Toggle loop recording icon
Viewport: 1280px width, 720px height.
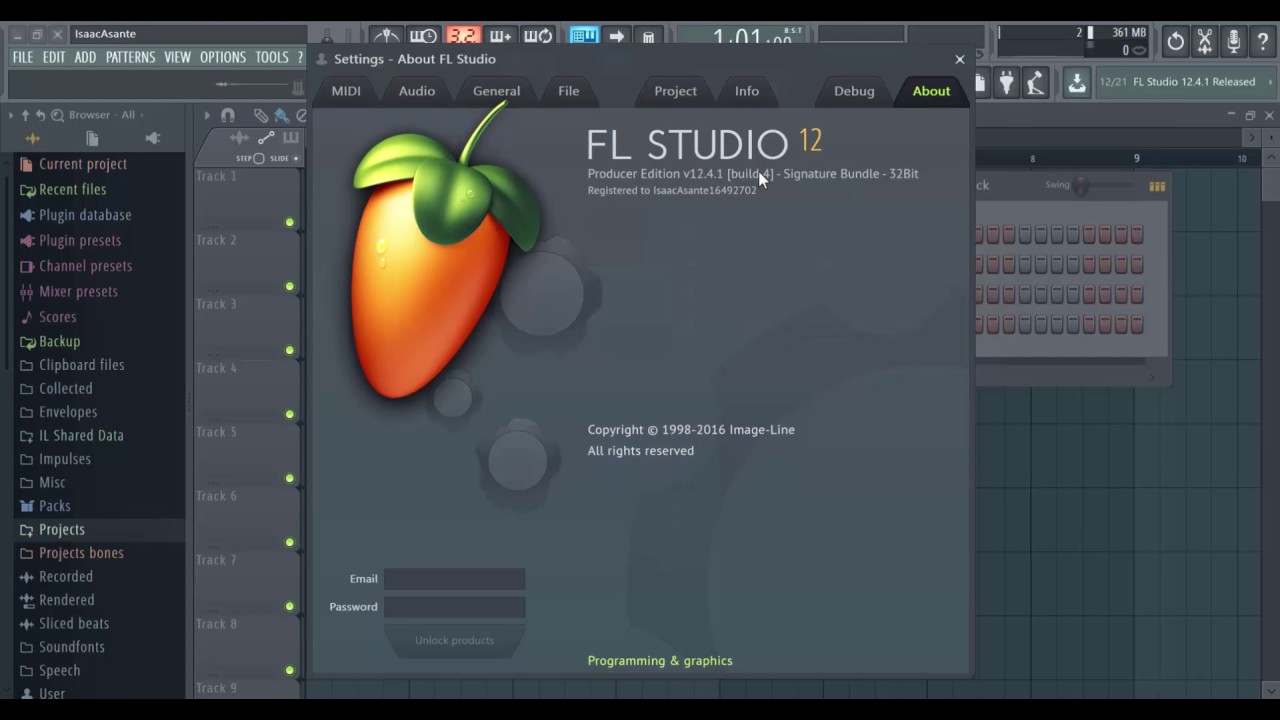[538, 37]
